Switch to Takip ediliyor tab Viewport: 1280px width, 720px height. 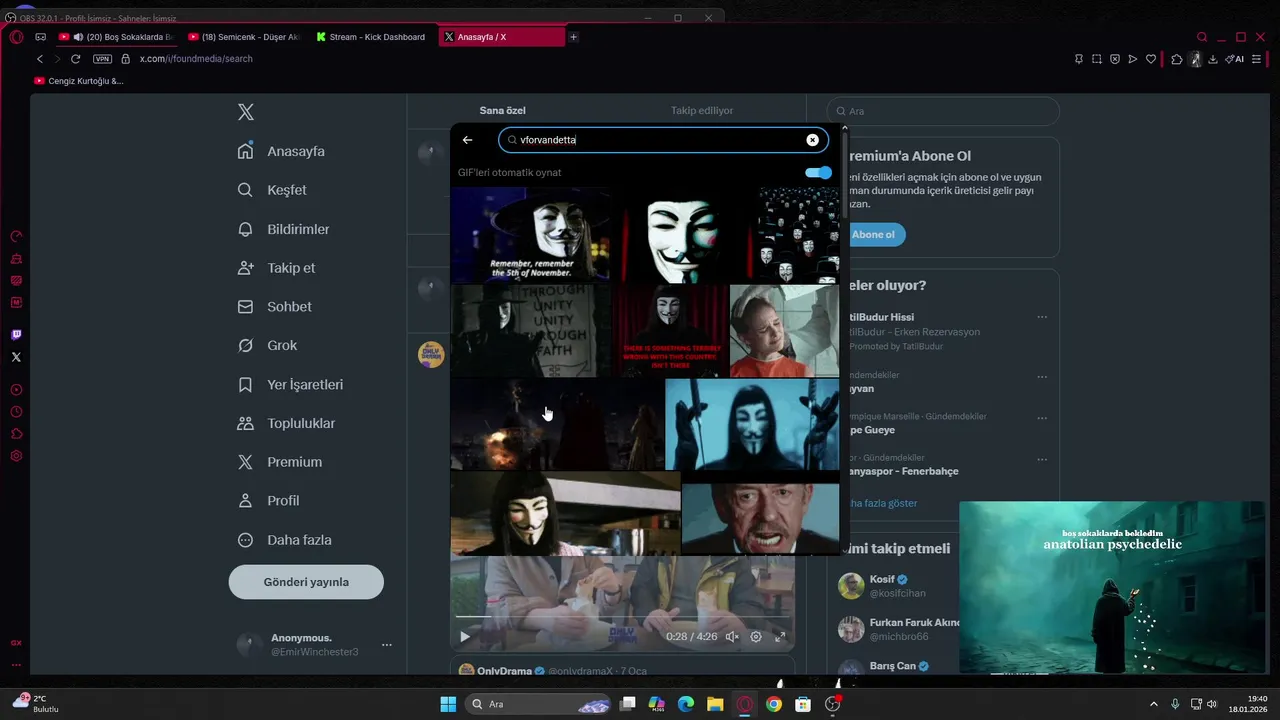[x=702, y=110]
